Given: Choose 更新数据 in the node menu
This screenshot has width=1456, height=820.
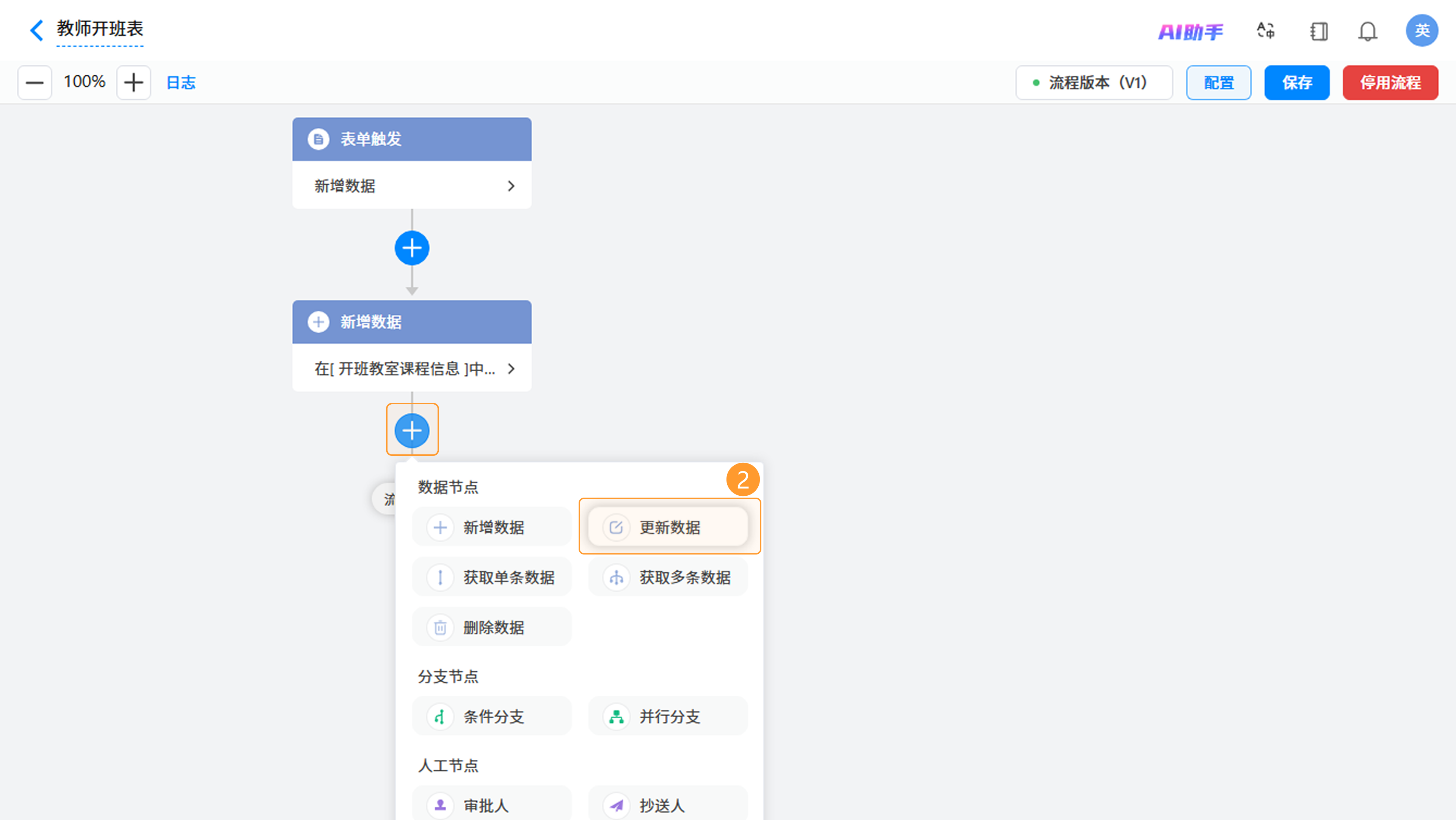Looking at the screenshot, I should (x=668, y=527).
